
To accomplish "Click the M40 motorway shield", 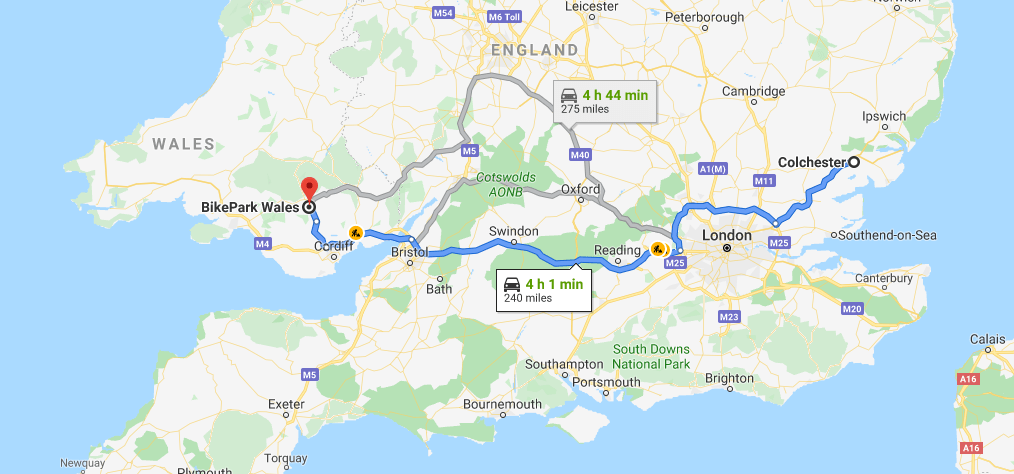I will [x=580, y=155].
